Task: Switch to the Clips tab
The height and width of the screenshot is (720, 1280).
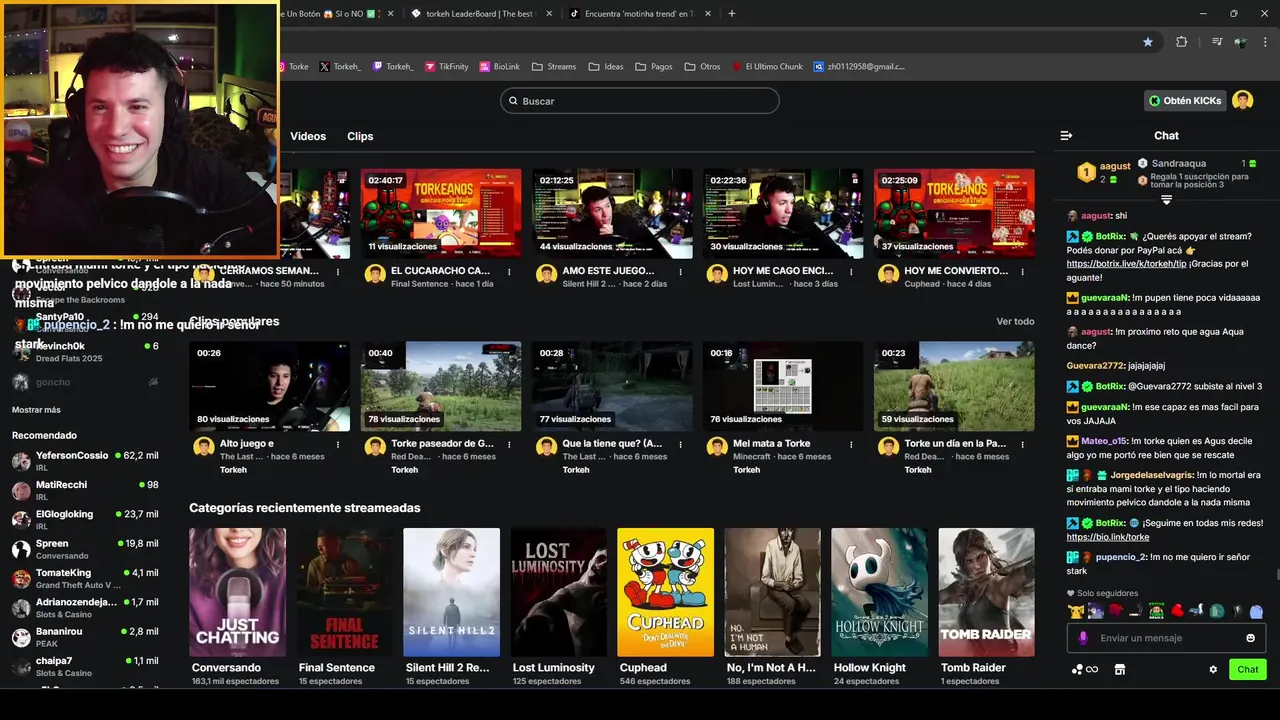Action: click(x=360, y=136)
